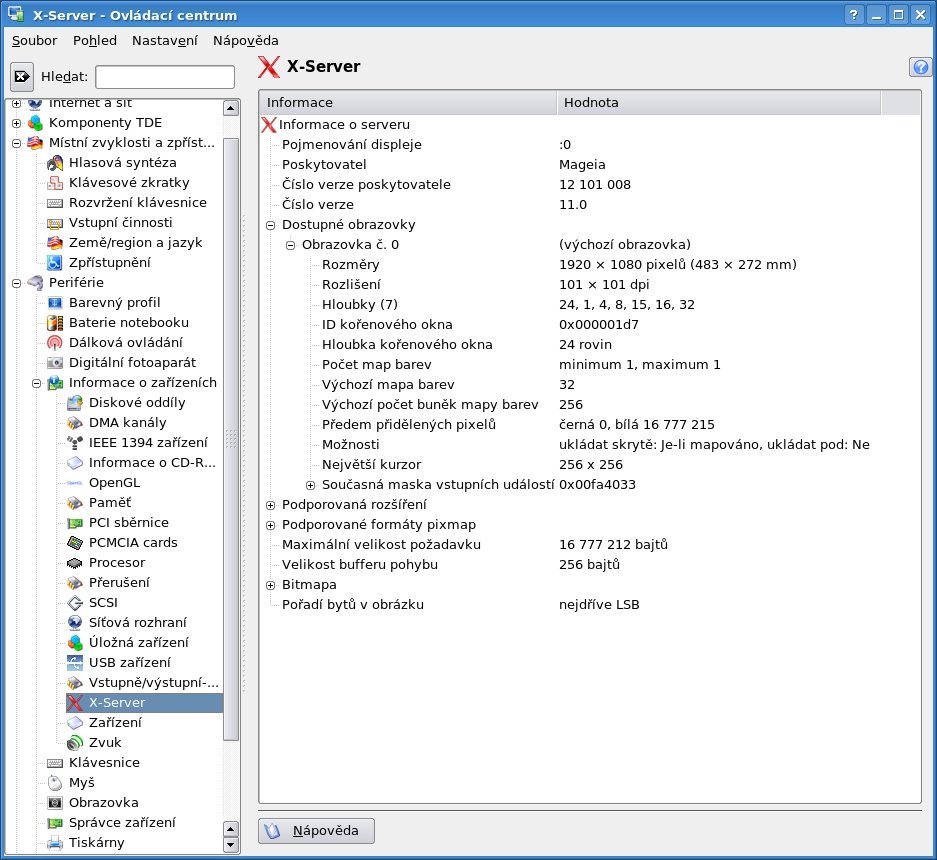Select the Obrazovka monitor icon

[55, 803]
